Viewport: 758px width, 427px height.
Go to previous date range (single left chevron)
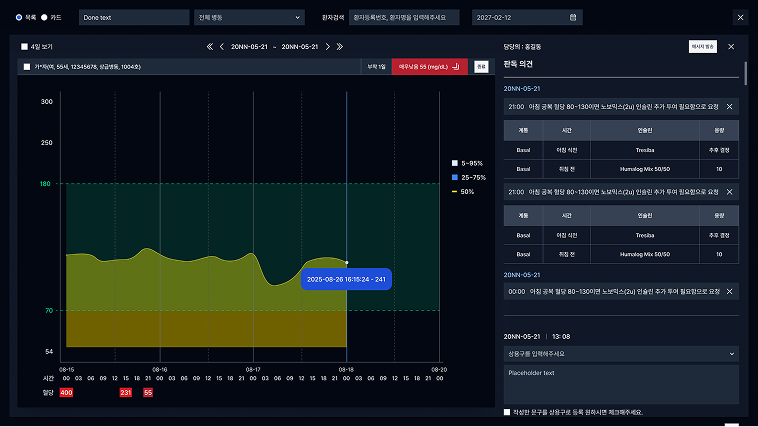(222, 46)
